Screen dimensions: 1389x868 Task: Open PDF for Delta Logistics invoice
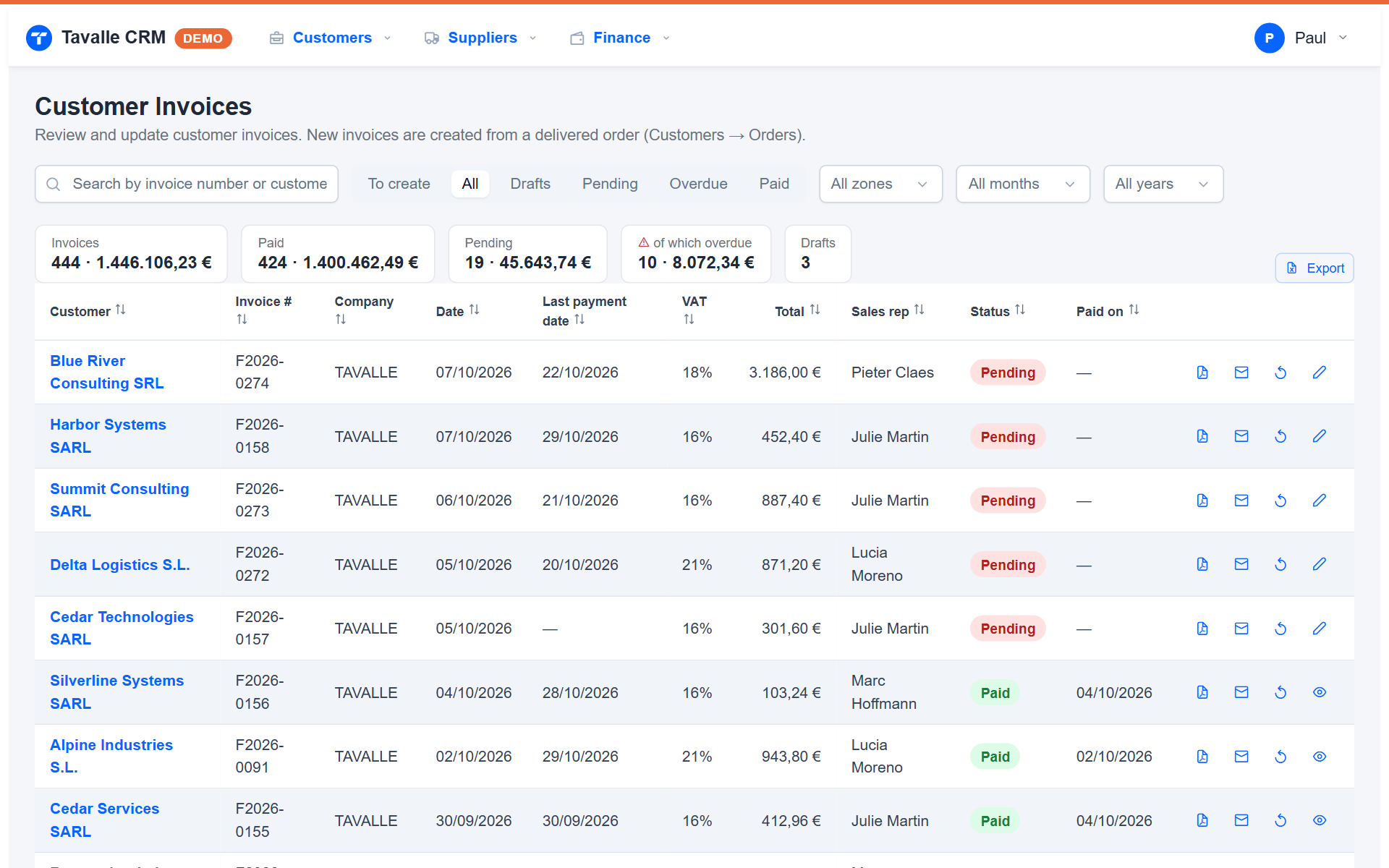point(1202,564)
